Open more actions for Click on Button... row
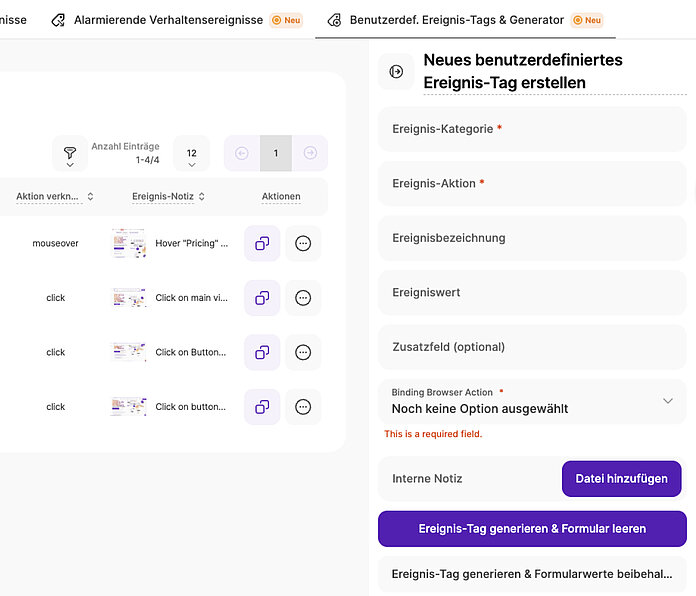 click(x=303, y=352)
